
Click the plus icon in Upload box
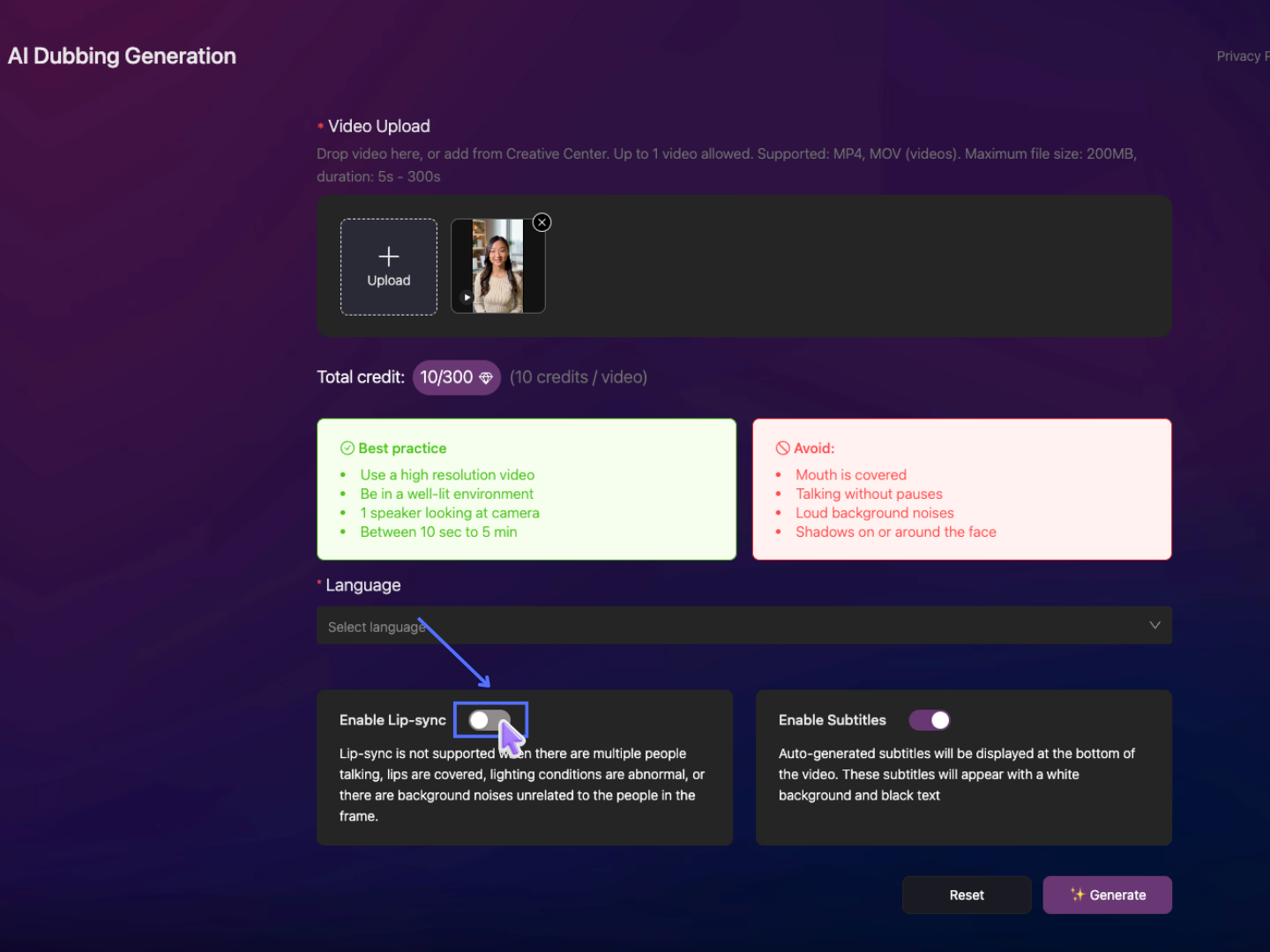389,257
